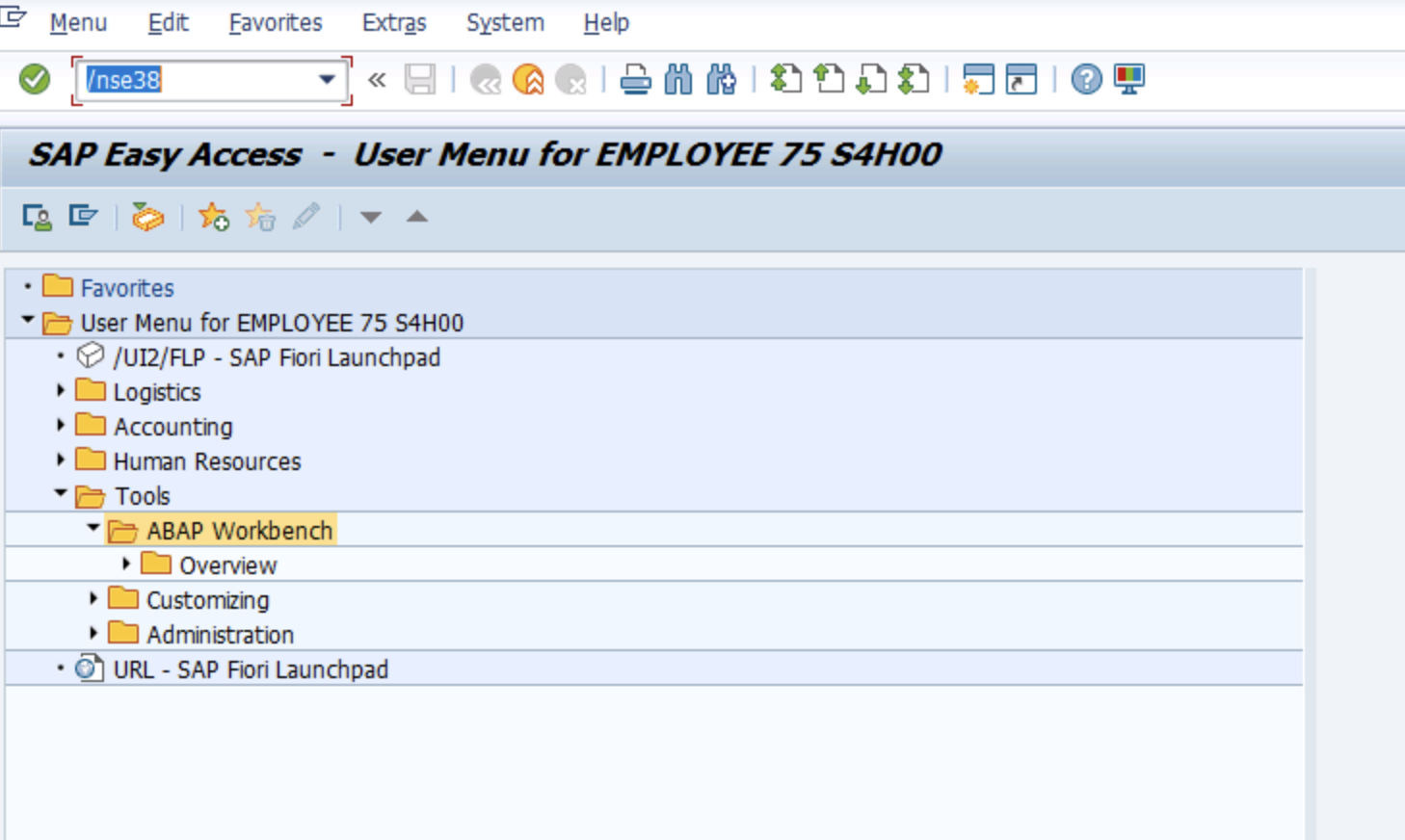Select URL - SAP Fiori Launchpad entry
The height and width of the screenshot is (840, 1405).
[x=251, y=669]
